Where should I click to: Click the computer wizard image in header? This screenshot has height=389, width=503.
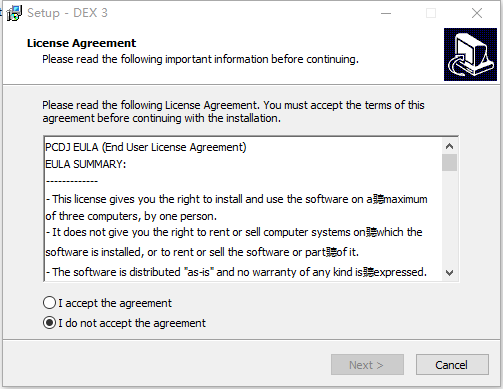click(x=470, y=54)
